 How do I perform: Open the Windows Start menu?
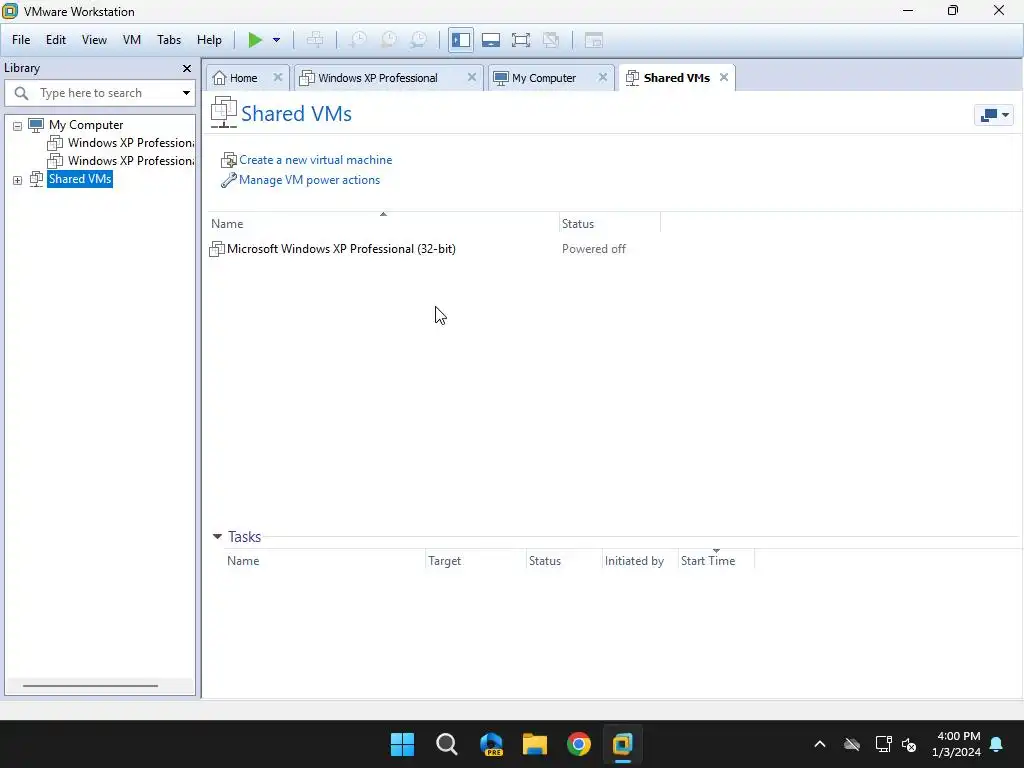pyautogui.click(x=402, y=744)
